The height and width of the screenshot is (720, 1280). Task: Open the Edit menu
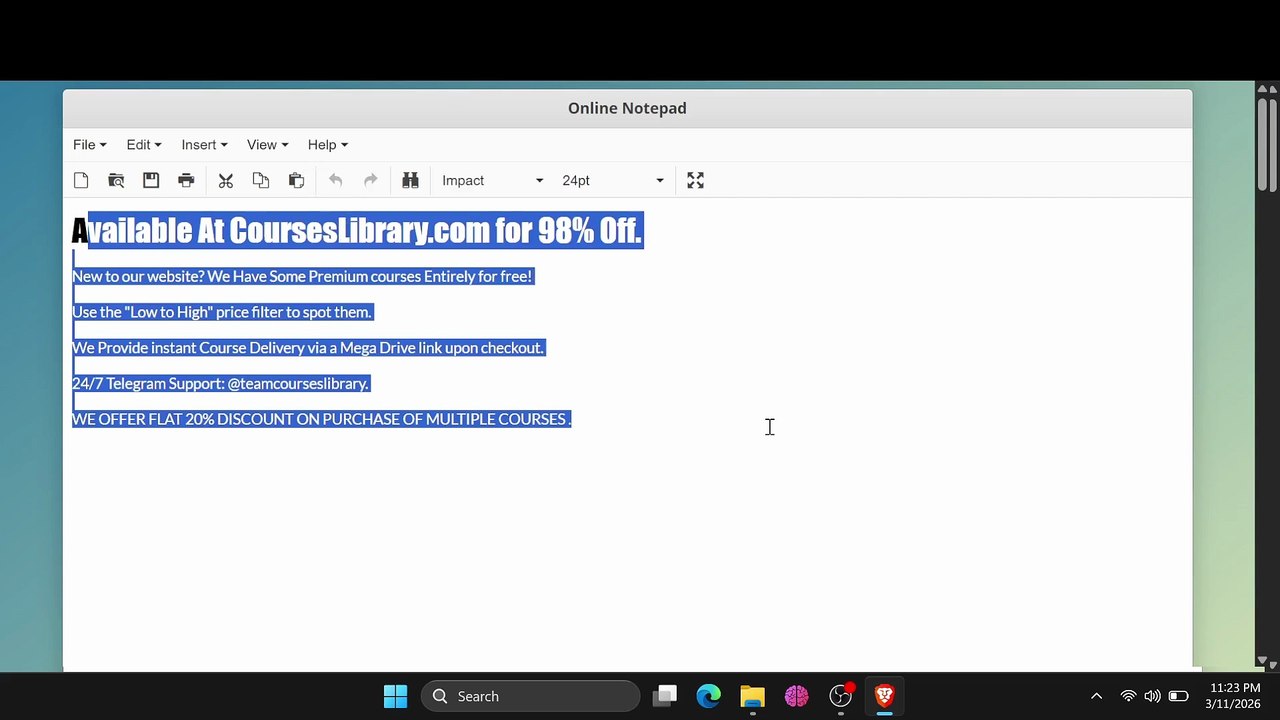(x=144, y=145)
